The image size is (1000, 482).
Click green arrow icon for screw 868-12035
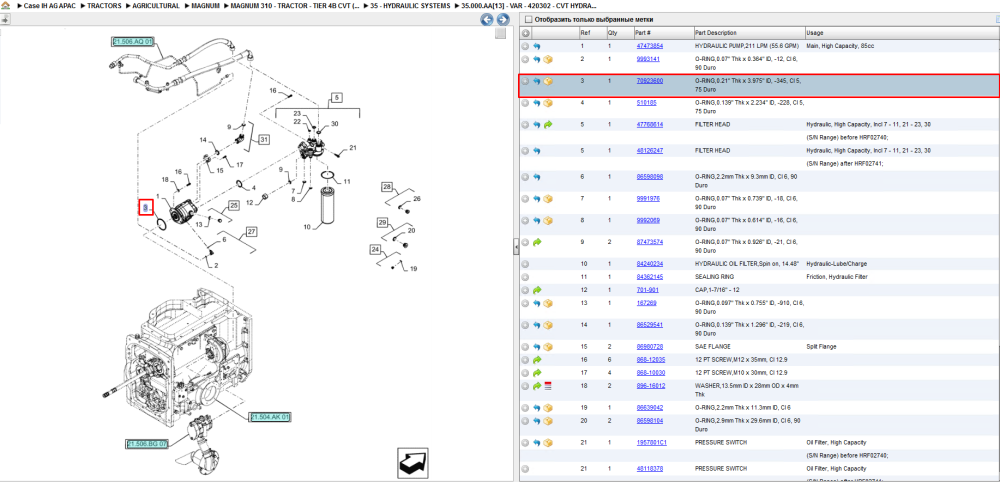click(536, 360)
